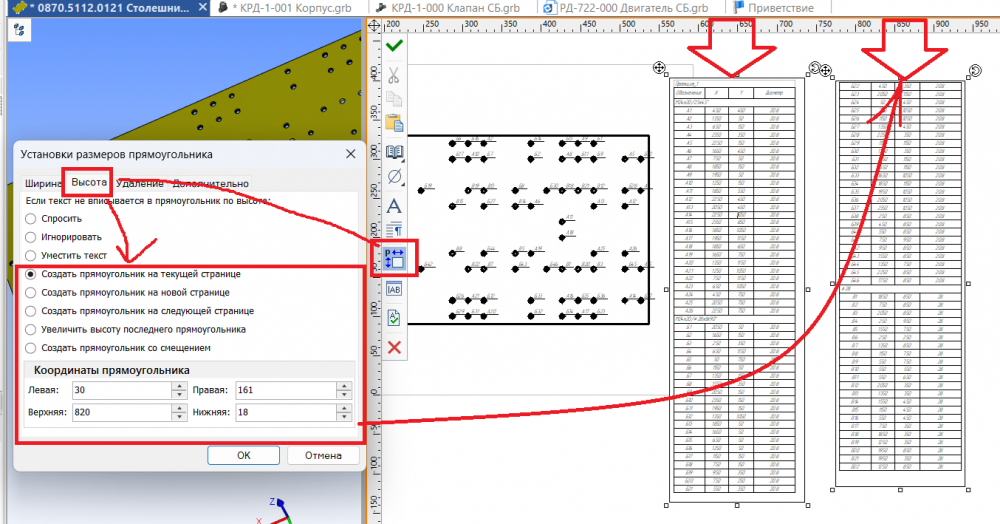Viewport: 1000px width, 524px height.
Task: Click rotate handle of left table
Action: tap(814, 68)
